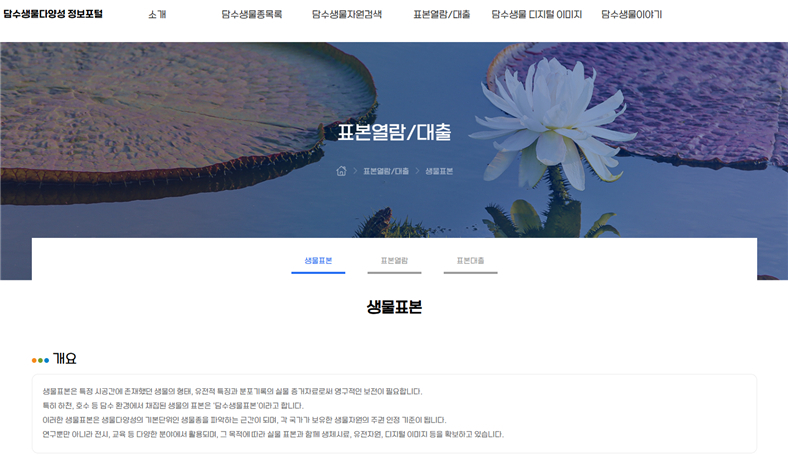788x460 pixels.
Task: Expand the 담수생물 디지털 이미지 menu
Action: tap(536, 15)
